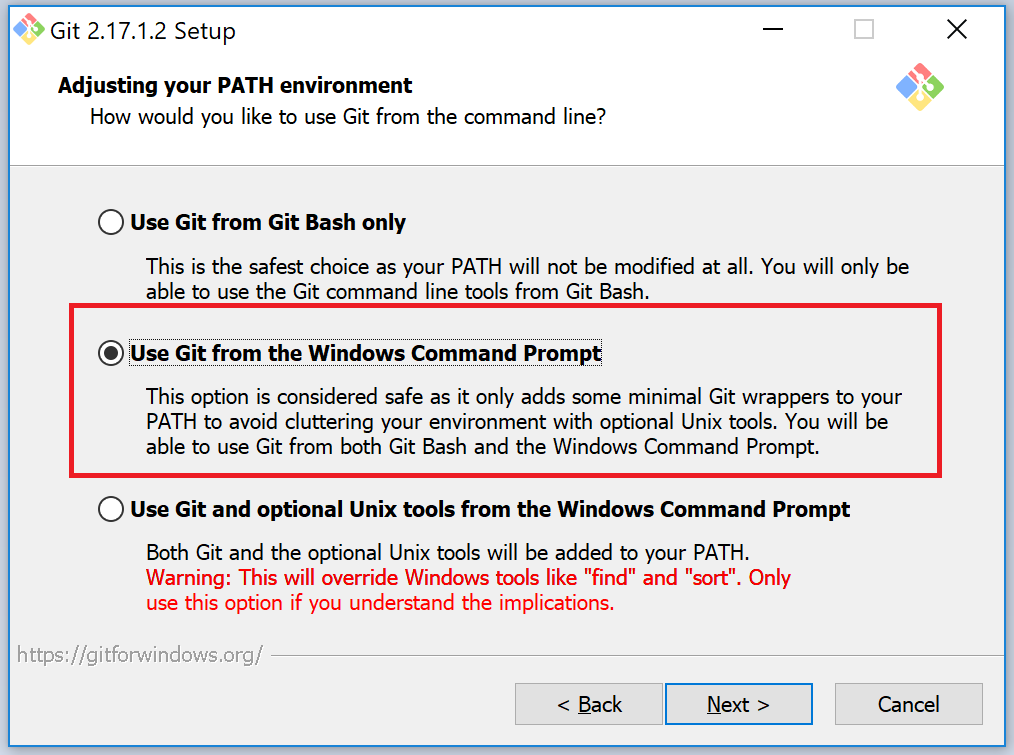Click the "Git 2.17.1.2 Setup" title text
Image resolution: width=1014 pixels, height=755 pixels.
tap(143, 31)
